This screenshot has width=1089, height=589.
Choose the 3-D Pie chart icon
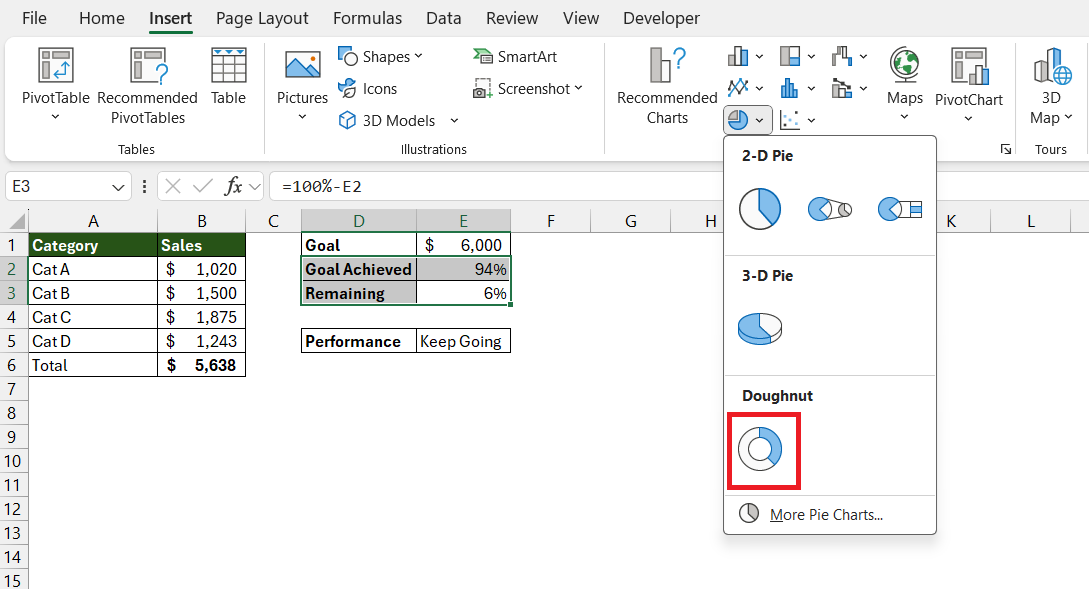[x=760, y=329]
